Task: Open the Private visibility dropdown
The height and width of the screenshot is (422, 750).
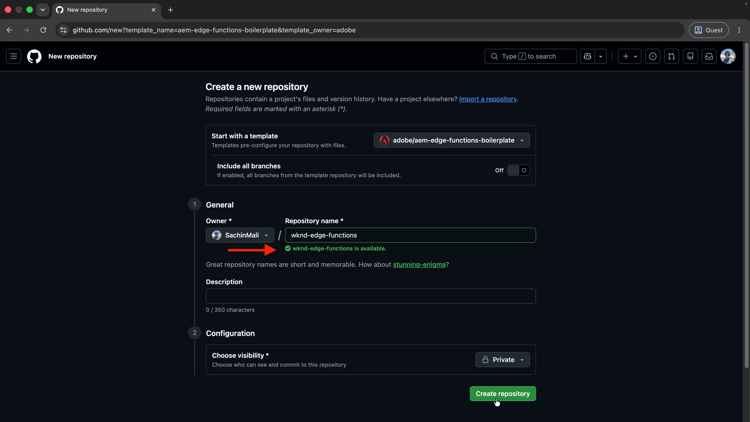Action: point(502,360)
